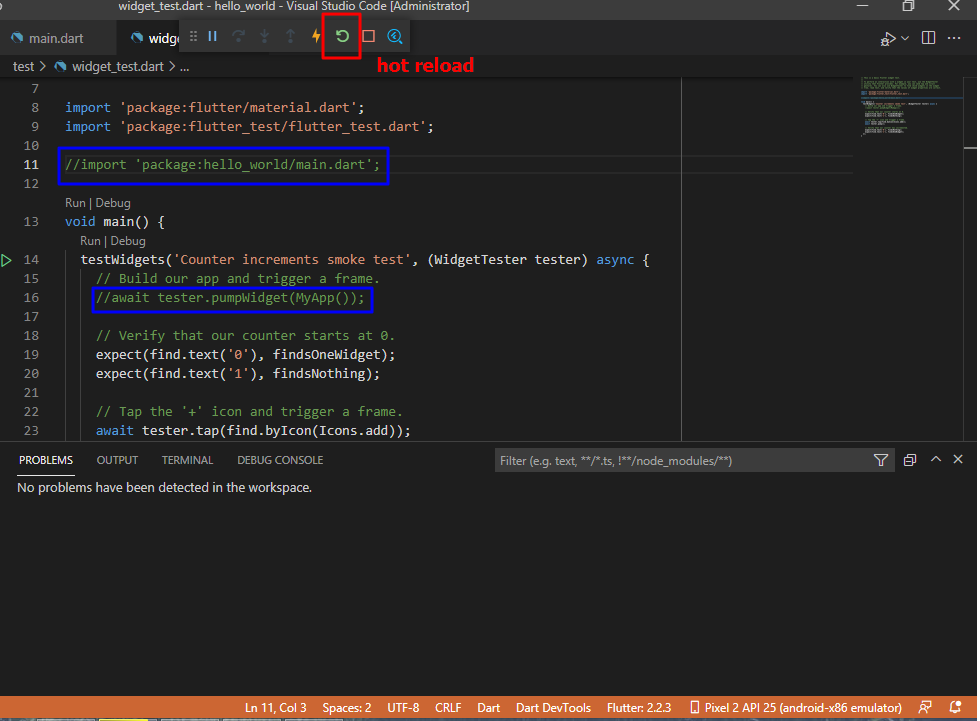This screenshot has height=721, width=980.
Task: Click the breadcrumb ellipsis item
Action: [184, 67]
